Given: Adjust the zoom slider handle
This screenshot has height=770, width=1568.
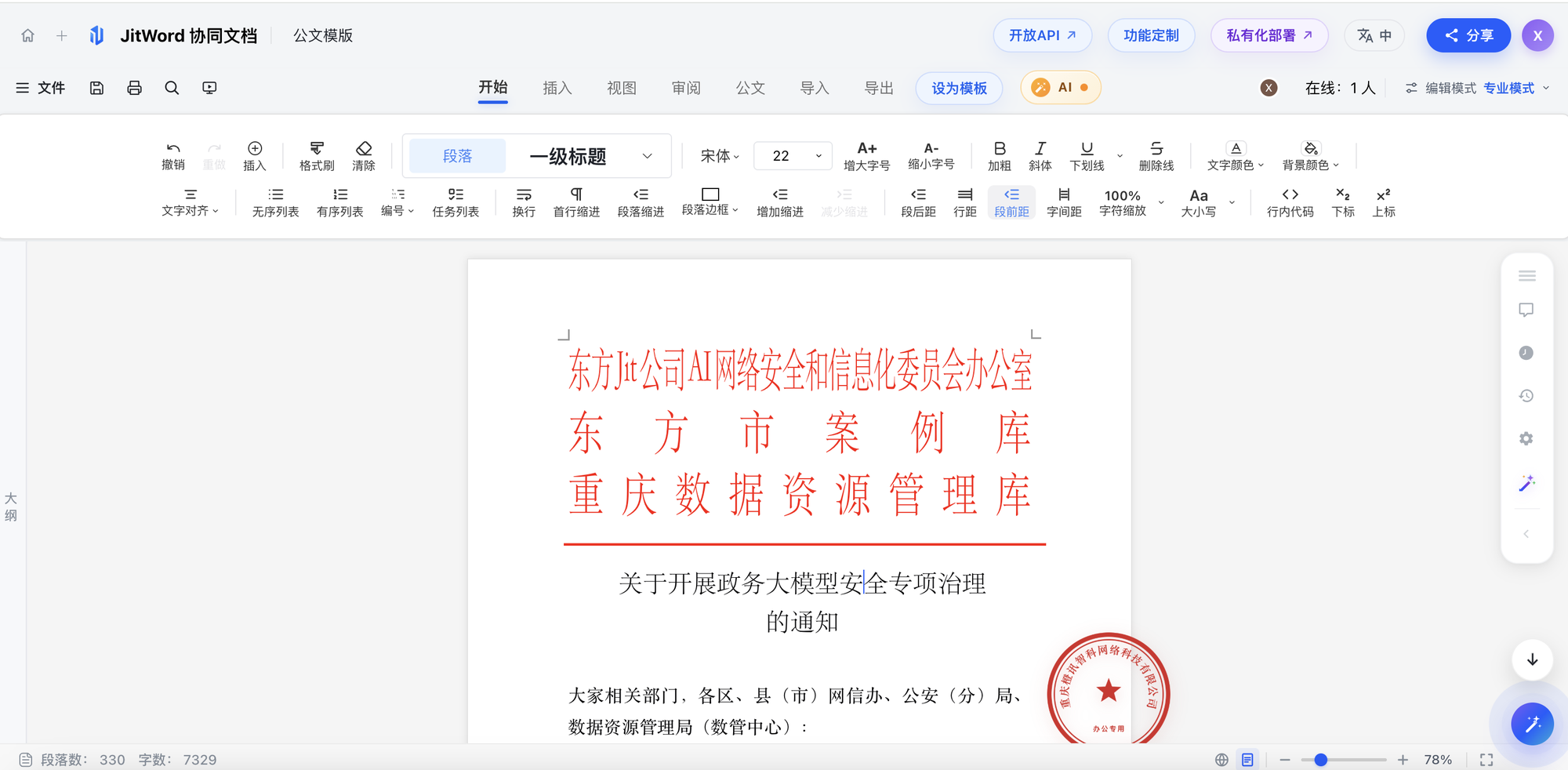Looking at the screenshot, I should [x=1321, y=760].
